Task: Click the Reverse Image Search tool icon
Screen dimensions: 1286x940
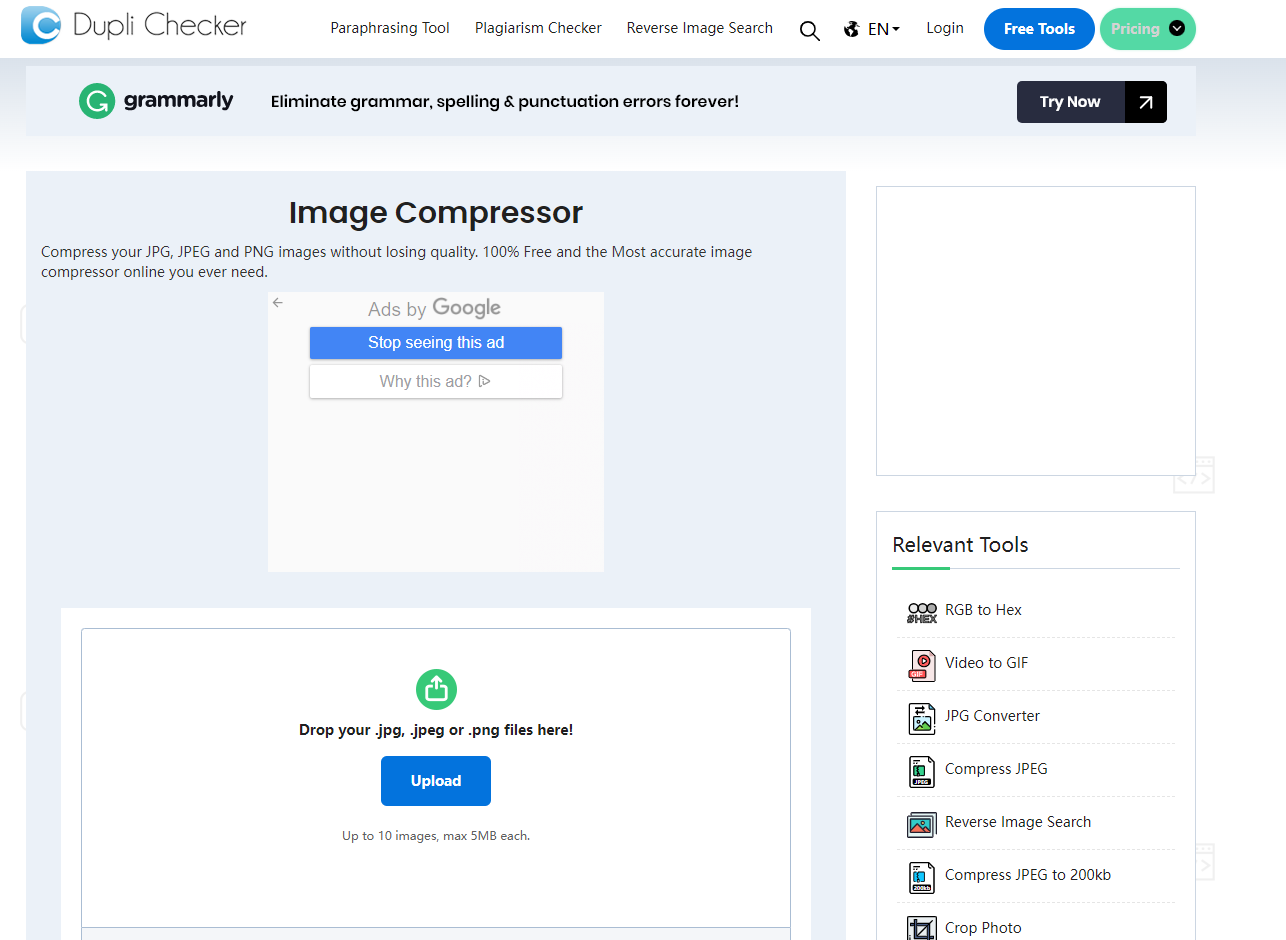Action: (922, 824)
